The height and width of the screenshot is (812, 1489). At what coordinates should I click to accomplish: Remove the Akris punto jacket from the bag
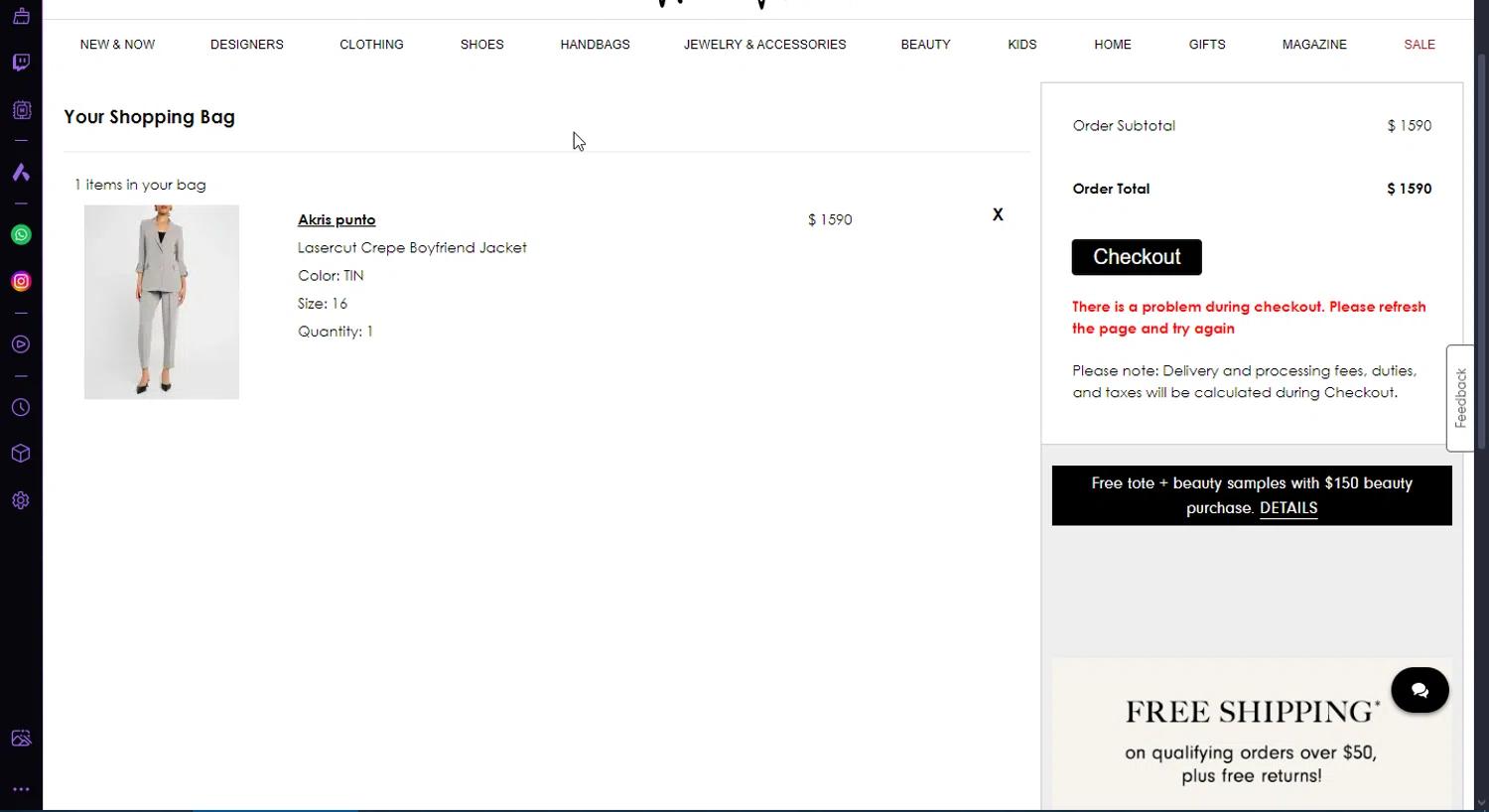[x=998, y=214]
